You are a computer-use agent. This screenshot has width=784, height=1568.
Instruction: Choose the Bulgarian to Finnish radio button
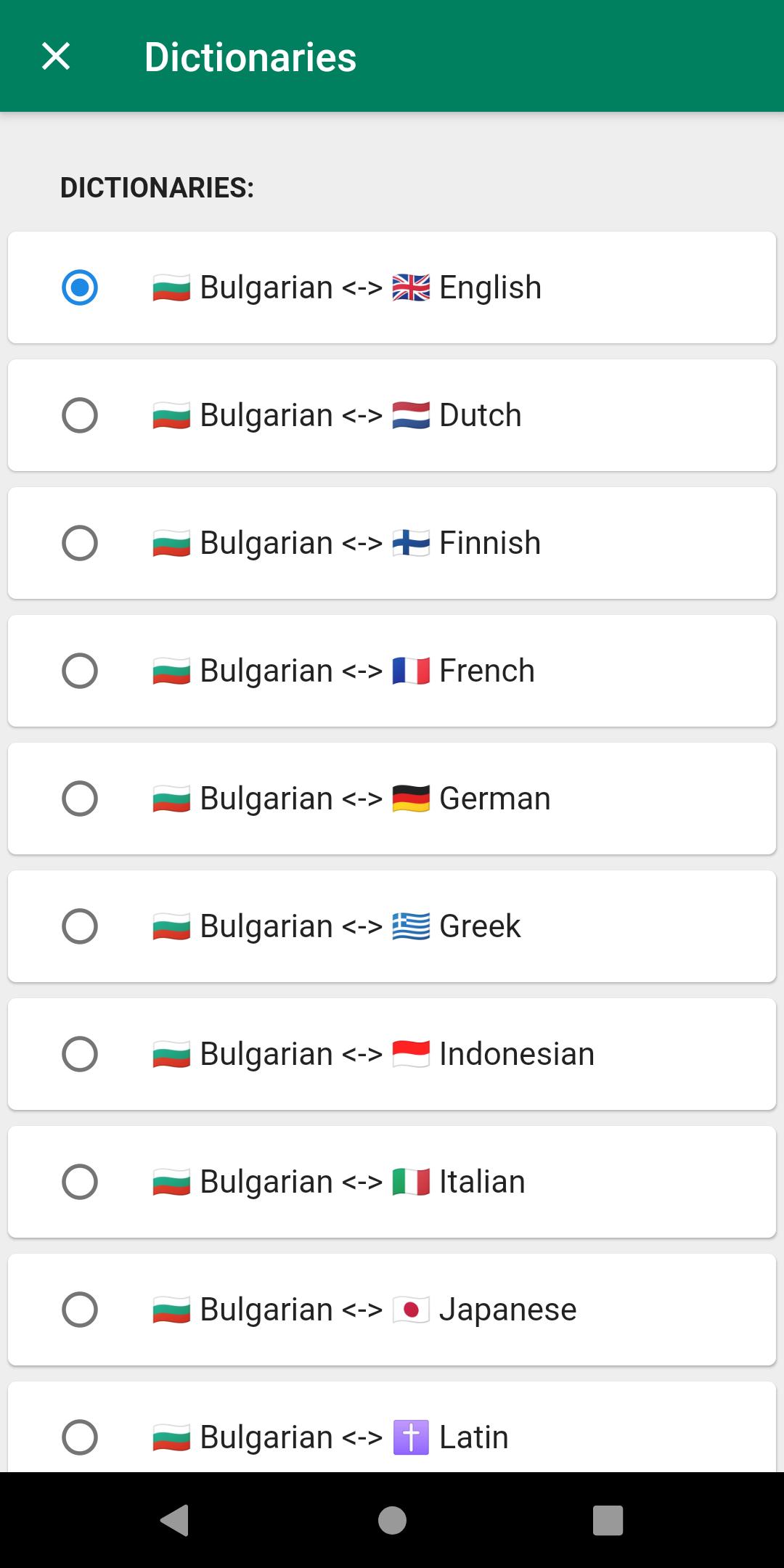click(80, 543)
